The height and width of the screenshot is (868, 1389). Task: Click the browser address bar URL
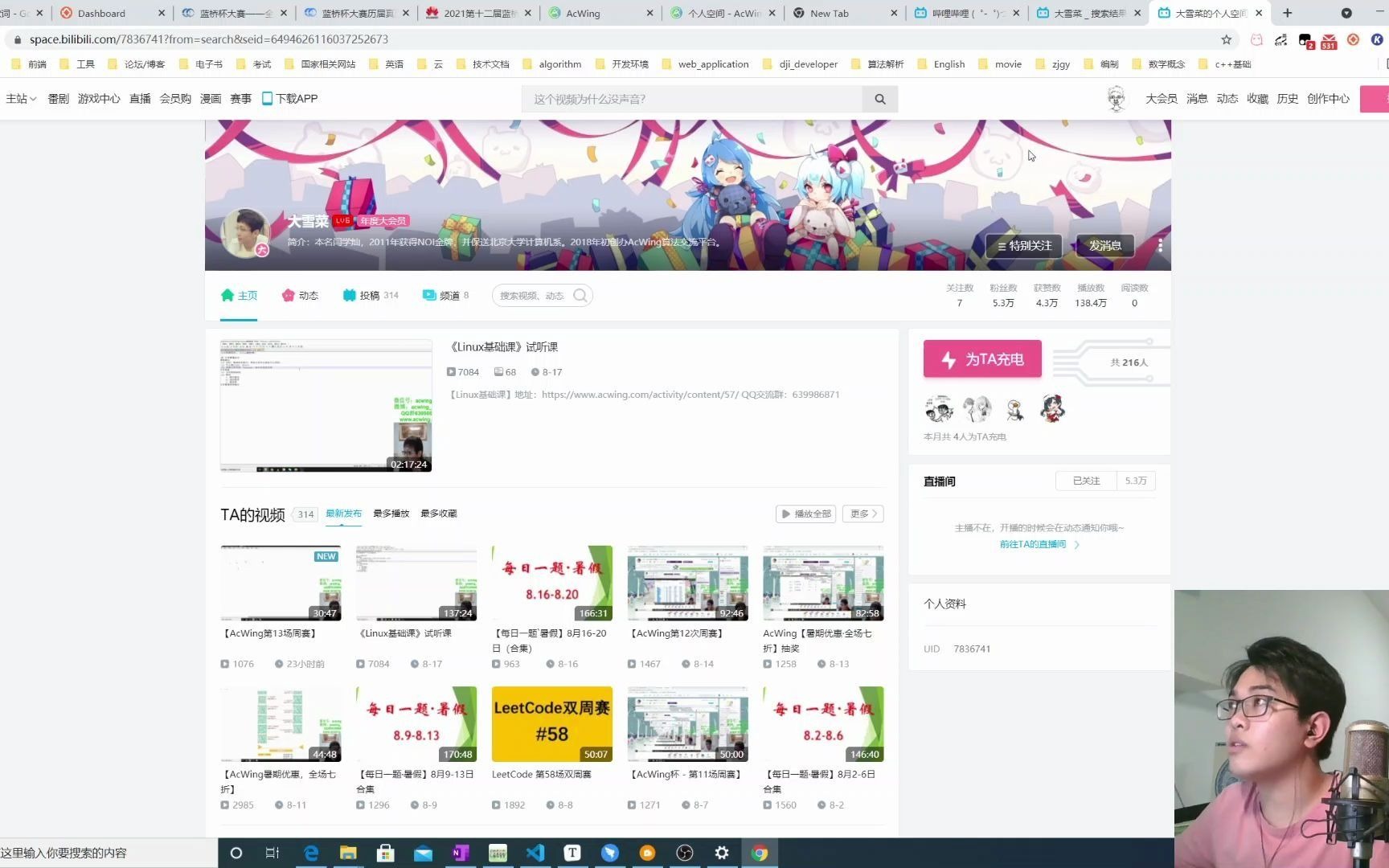click(x=209, y=39)
